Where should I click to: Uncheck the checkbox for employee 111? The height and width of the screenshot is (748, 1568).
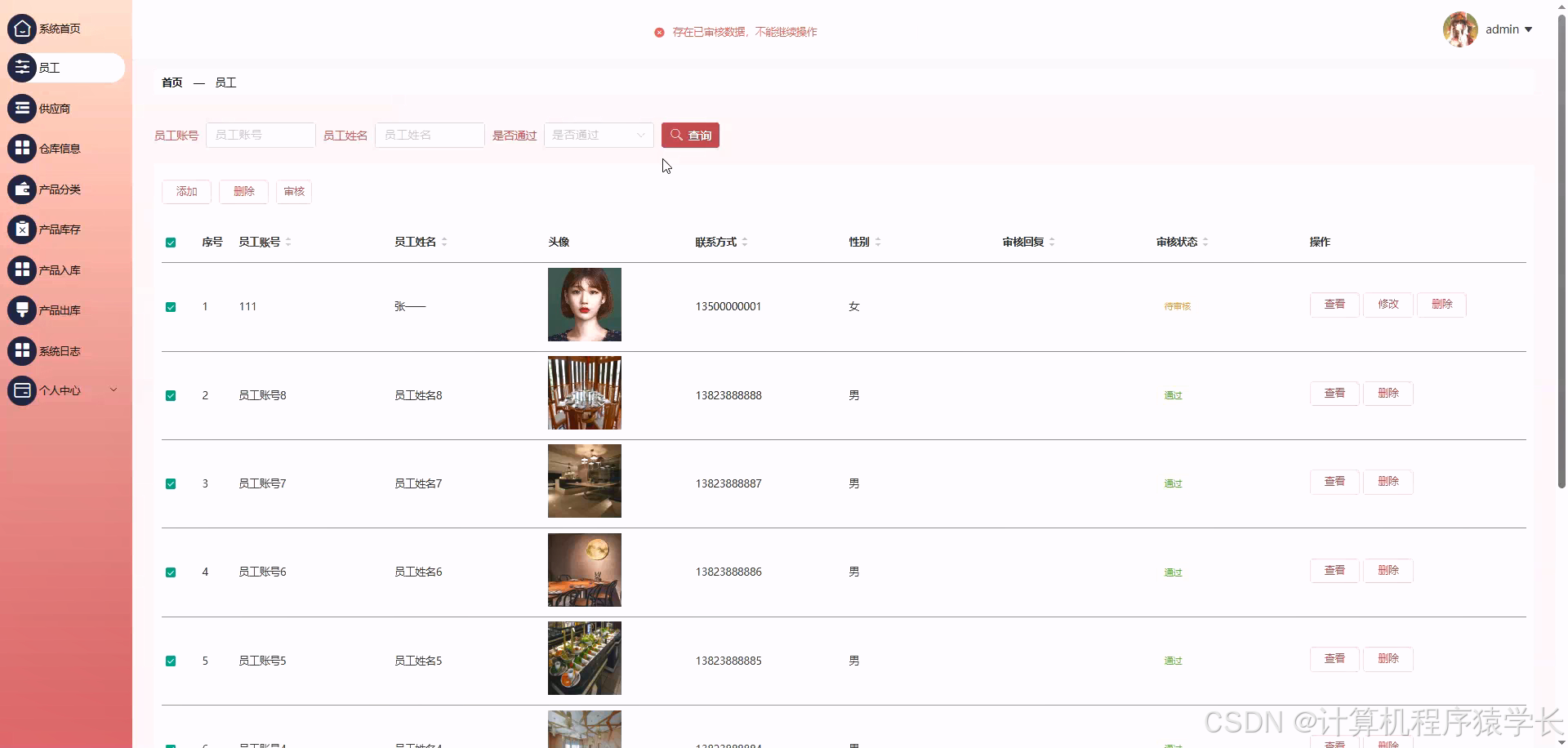[171, 307]
